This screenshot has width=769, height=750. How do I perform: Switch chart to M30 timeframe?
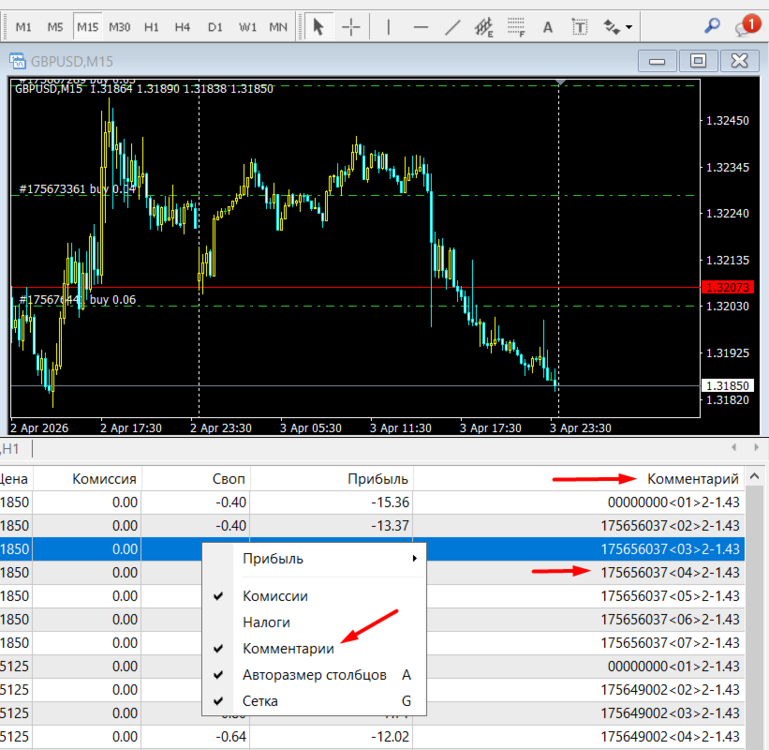click(119, 27)
